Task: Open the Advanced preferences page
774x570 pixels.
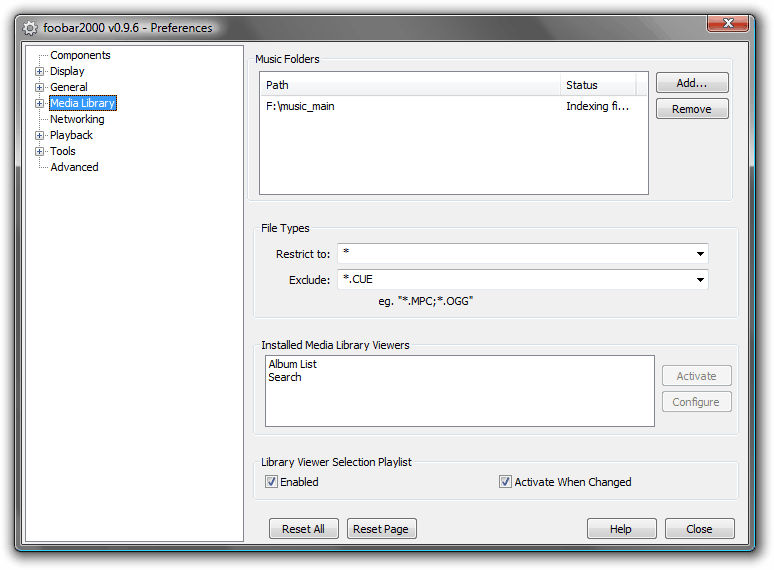Action: [x=74, y=167]
